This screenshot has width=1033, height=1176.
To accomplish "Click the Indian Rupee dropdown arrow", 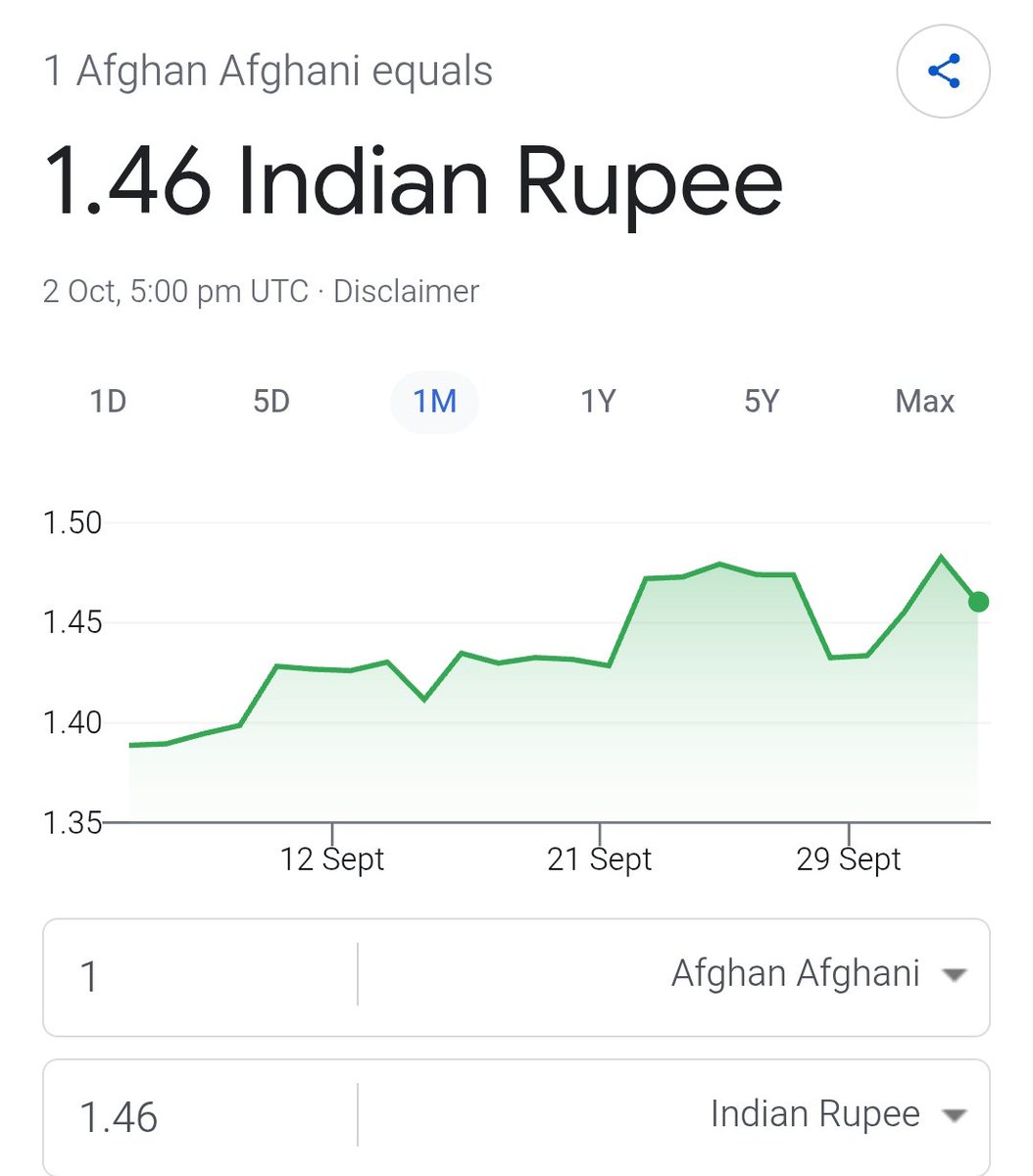I will [x=953, y=1115].
